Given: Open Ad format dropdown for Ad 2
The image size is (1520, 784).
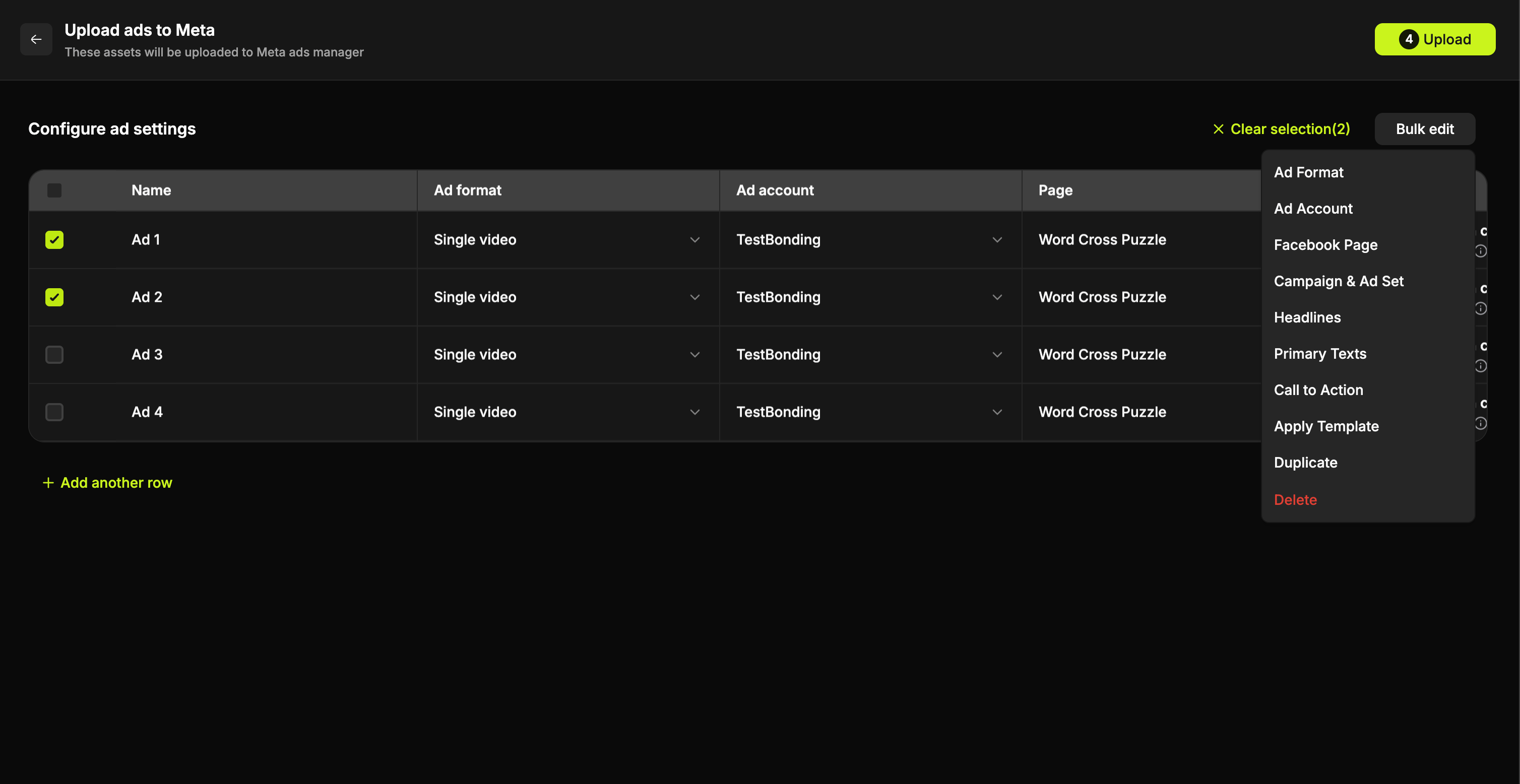Looking at the screenshot, I should point(567,297).
